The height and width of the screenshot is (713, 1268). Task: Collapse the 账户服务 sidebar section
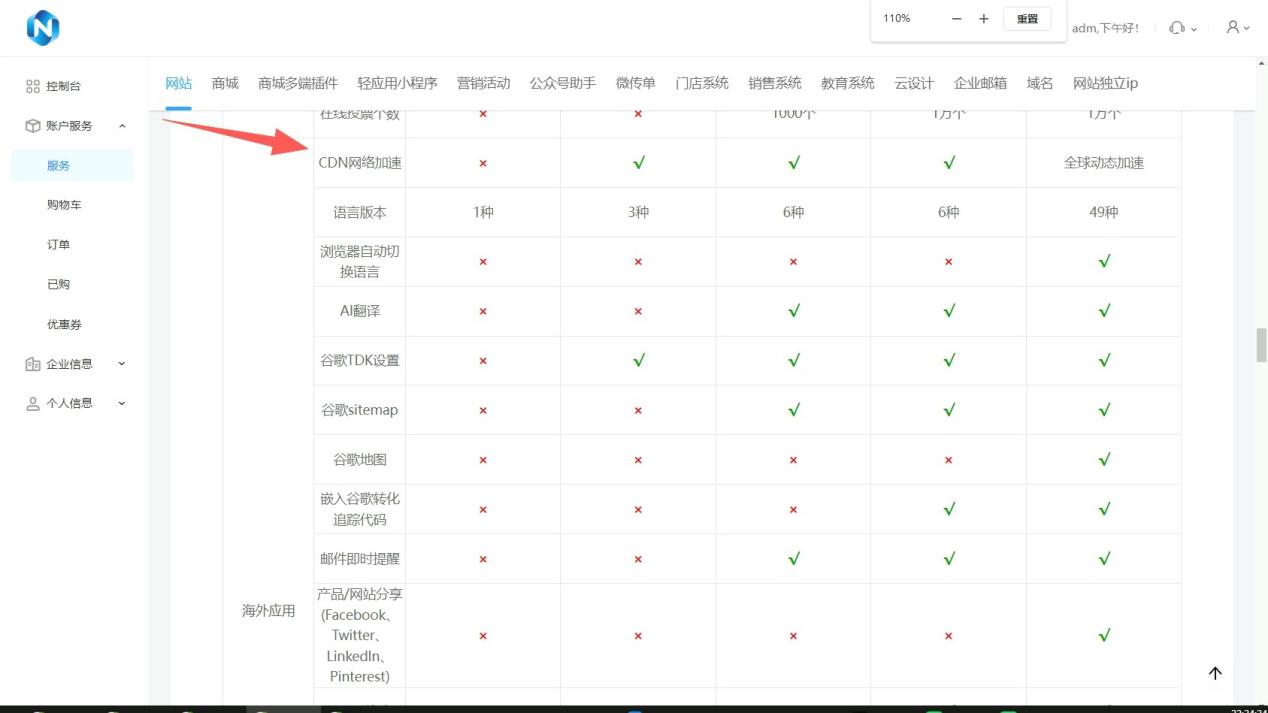click(122, 126)
